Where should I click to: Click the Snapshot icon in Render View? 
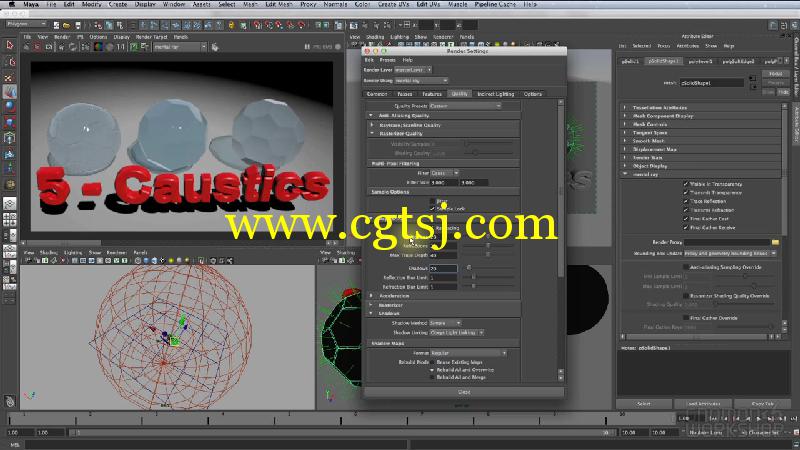[x=48, y=47]
